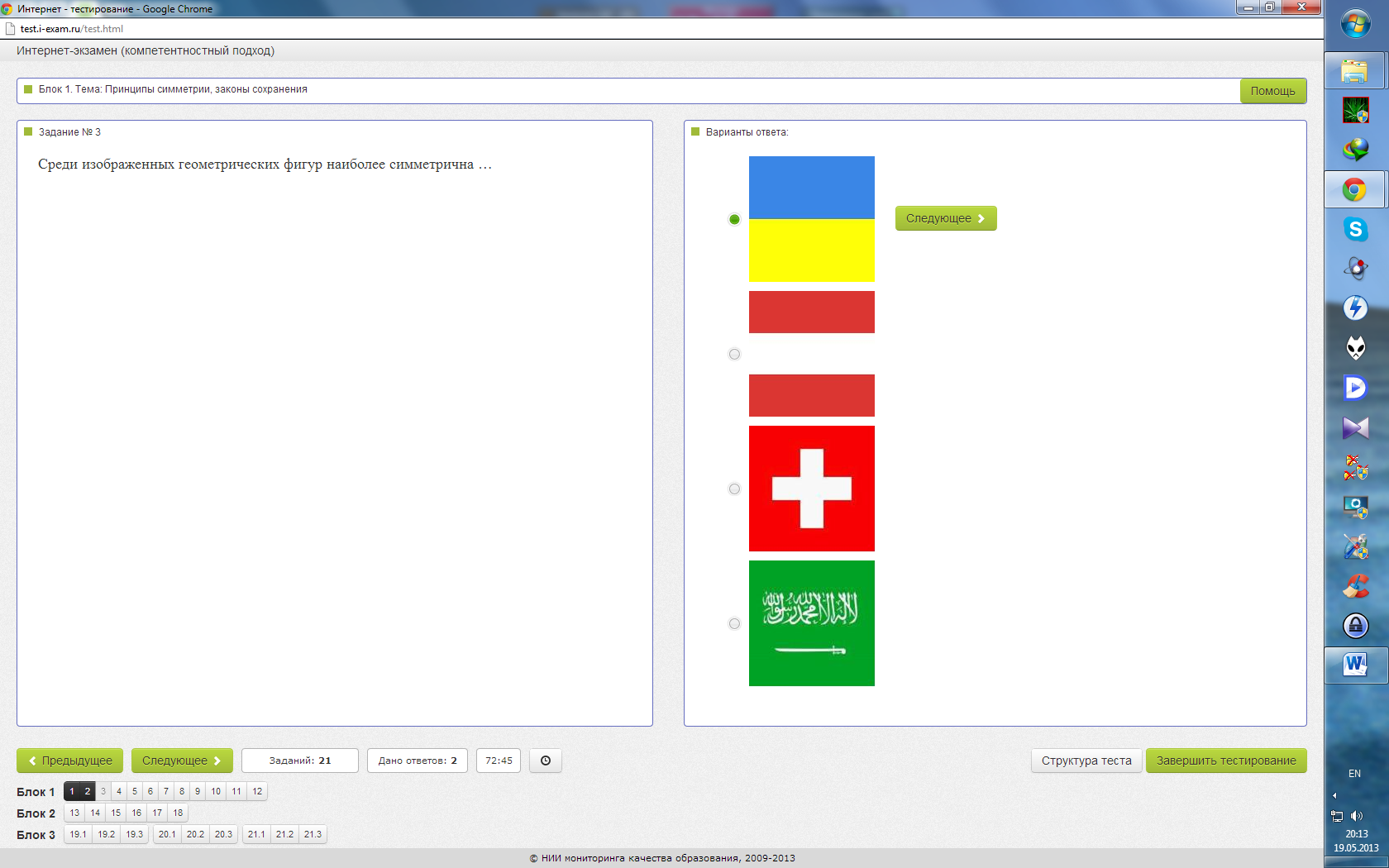Image resolution: width=1389 pixels, height=868 pixels.
Task: Click the blue and yellow flag image
Action: click(x=812, y=219)
